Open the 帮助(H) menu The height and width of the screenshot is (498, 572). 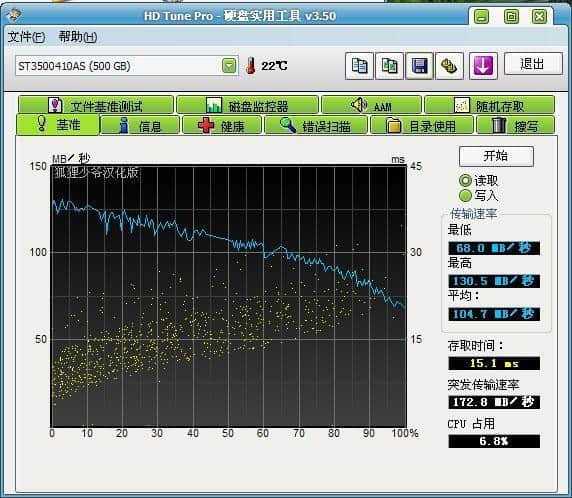point(78,37)
